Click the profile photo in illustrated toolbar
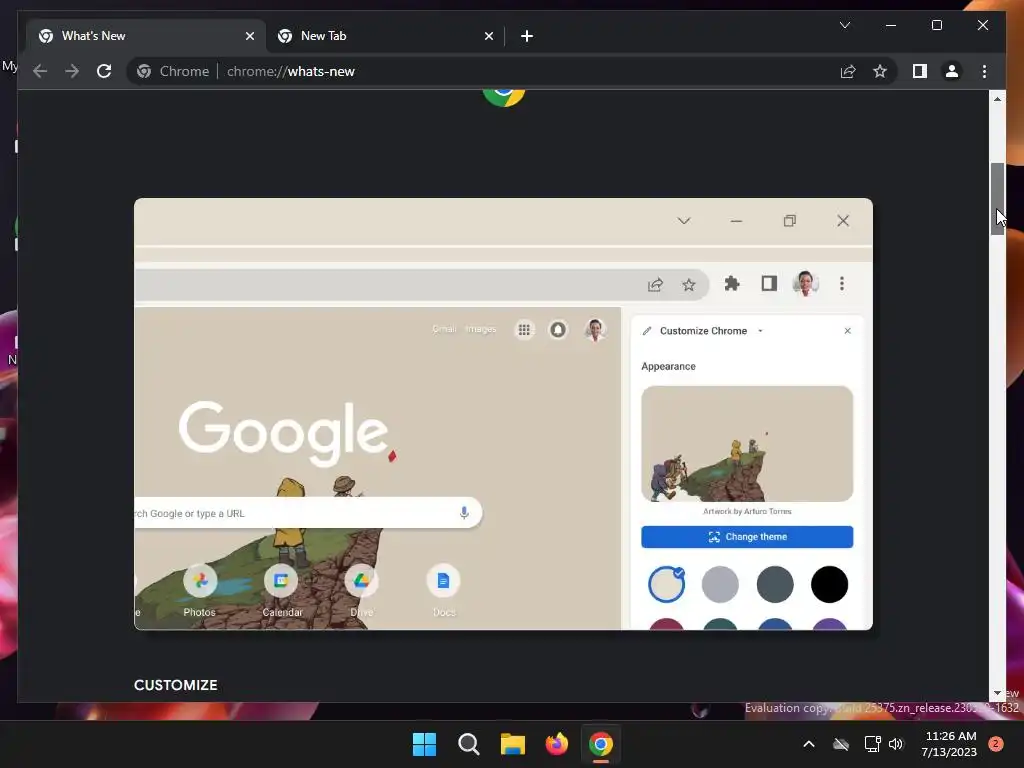The height and width of the screenshot is (768, 1024). [805, 283]
